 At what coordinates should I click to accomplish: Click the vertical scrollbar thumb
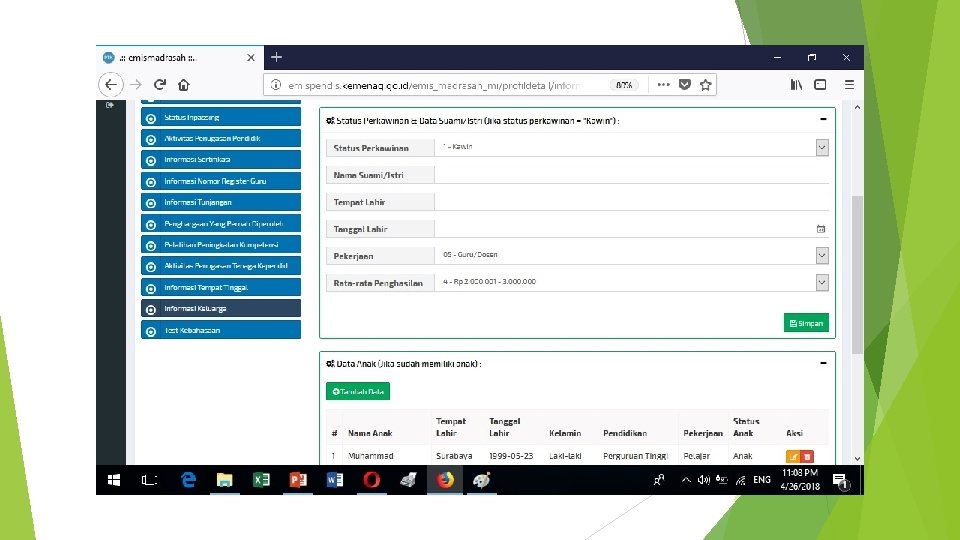coord(857,274)
